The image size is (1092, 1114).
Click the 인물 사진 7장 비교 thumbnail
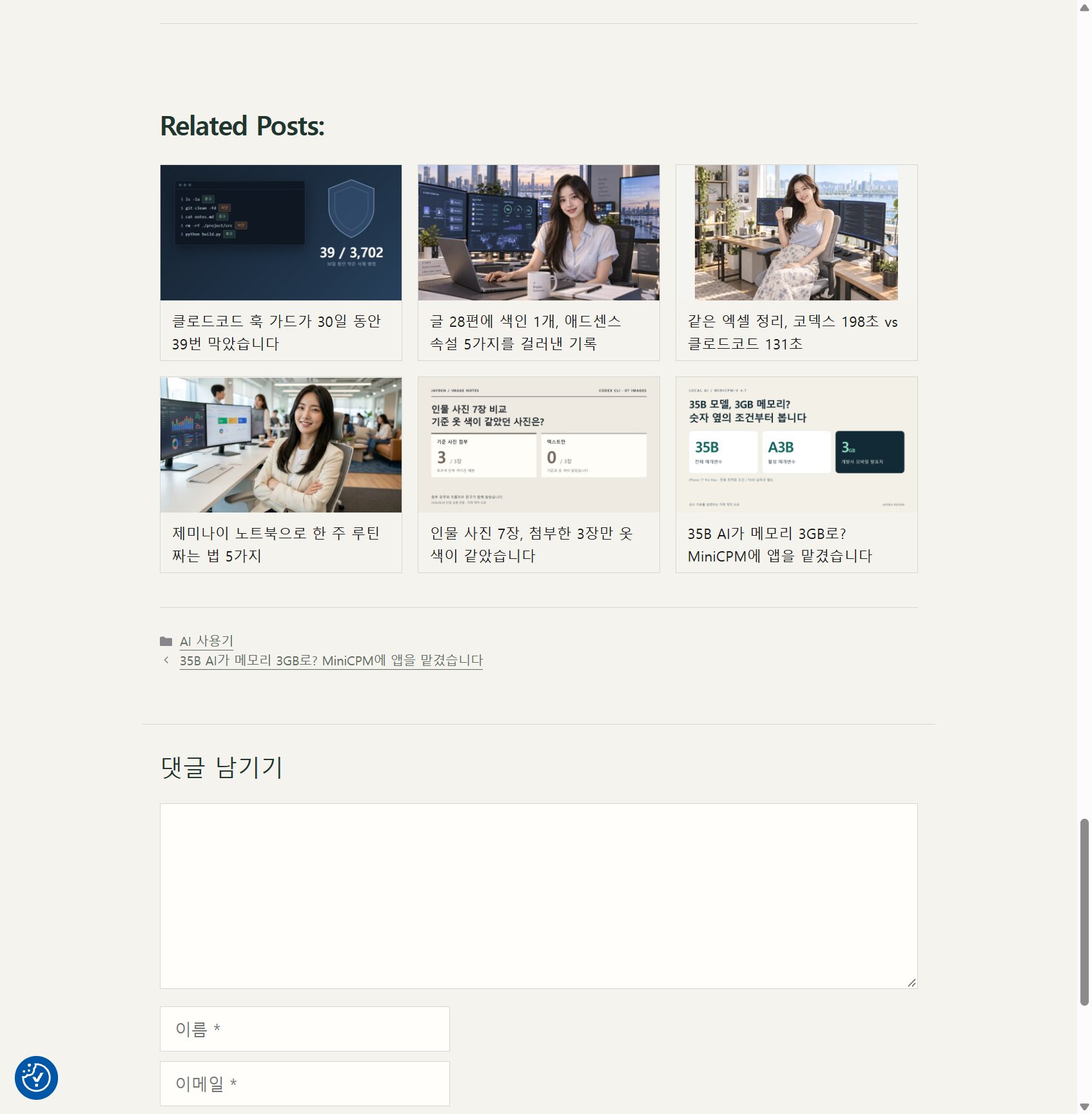[539, 445]
